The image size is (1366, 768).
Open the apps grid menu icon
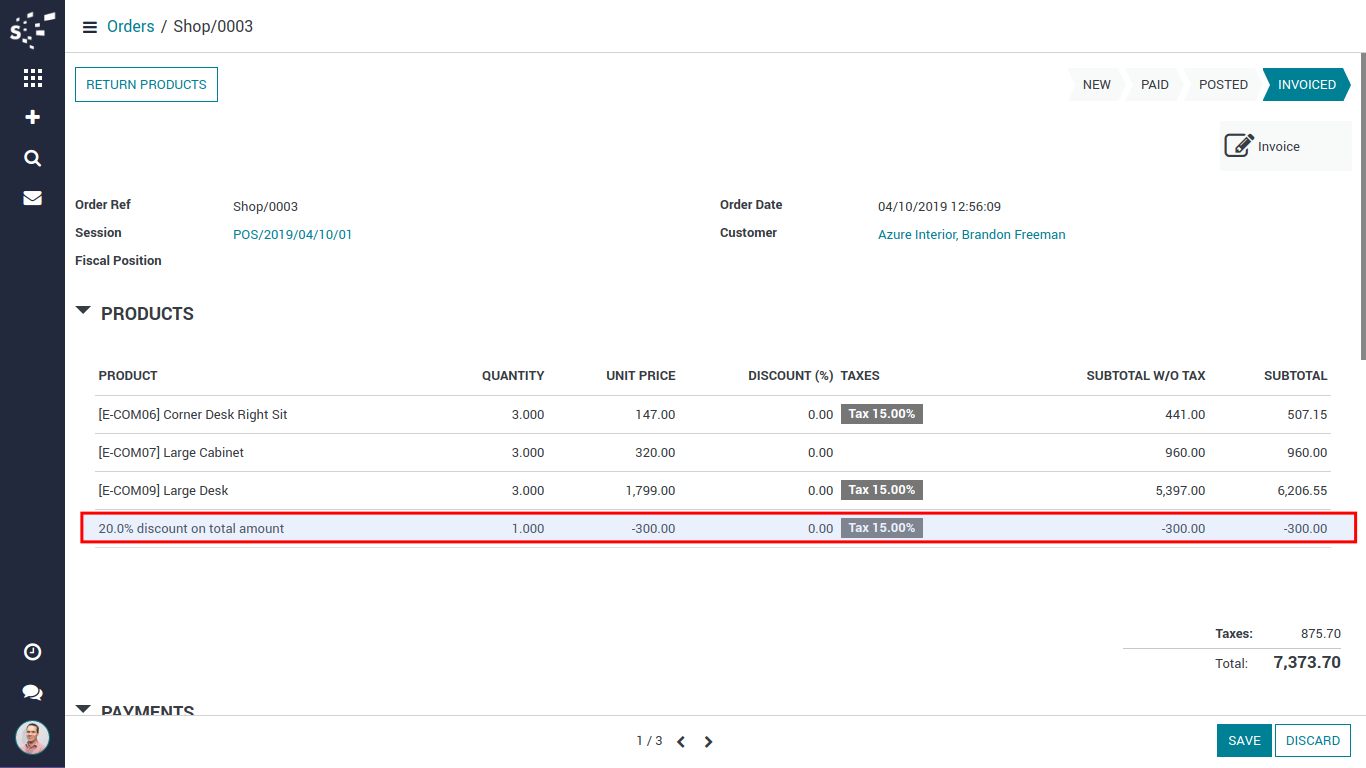point(32,78)
